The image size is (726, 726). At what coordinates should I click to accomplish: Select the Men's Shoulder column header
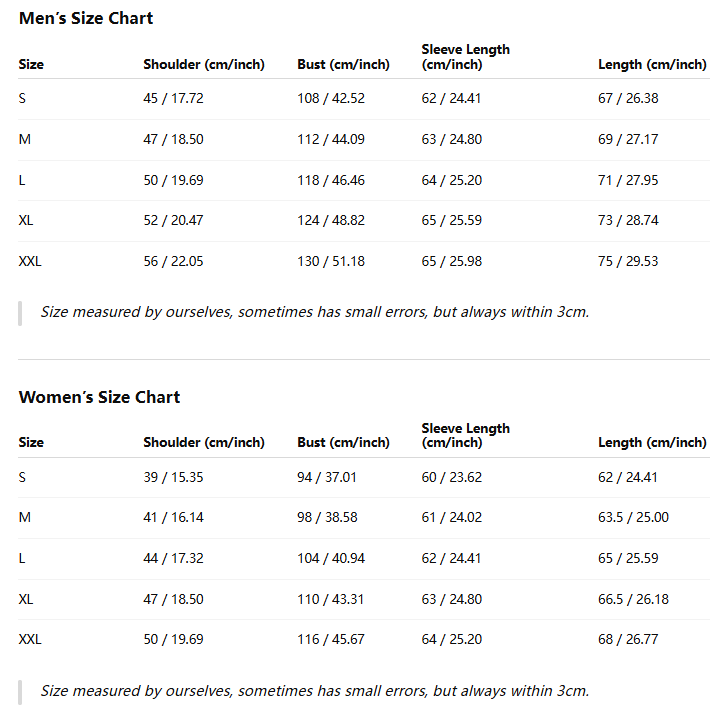coord(204,64)
